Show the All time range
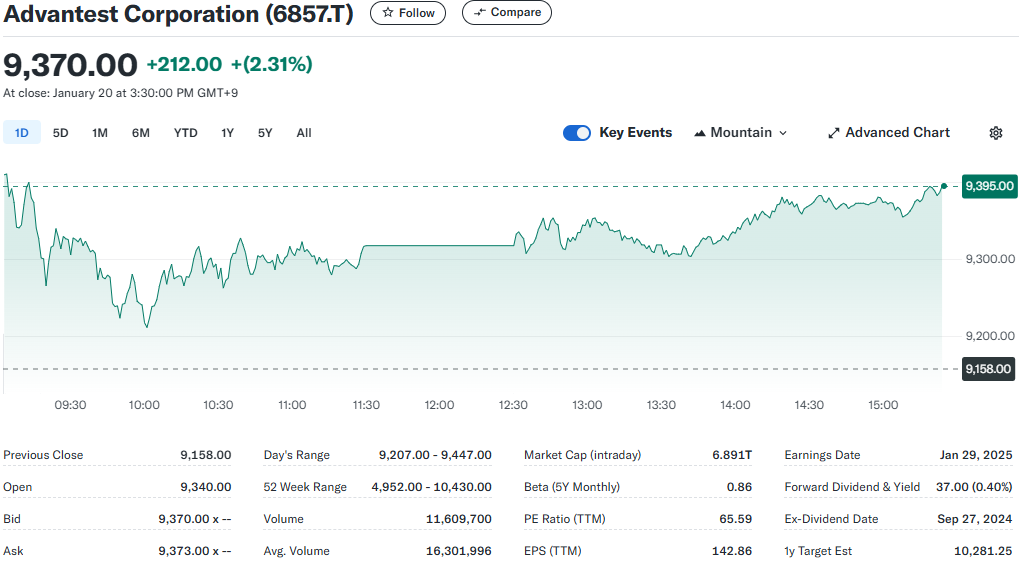The width and height of the screenshot is (1025, 576). coord(304,133)
